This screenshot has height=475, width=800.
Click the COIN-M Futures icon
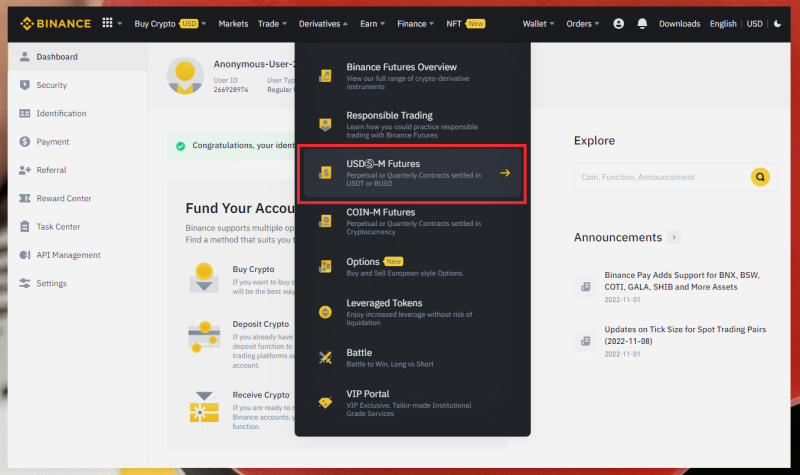[325, 221]
